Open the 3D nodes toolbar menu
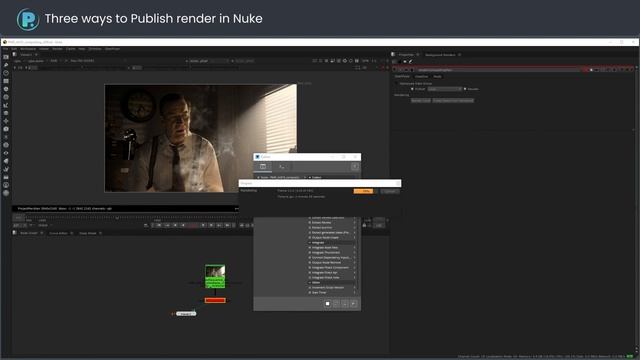640x360 pixels. click(6, 129)
